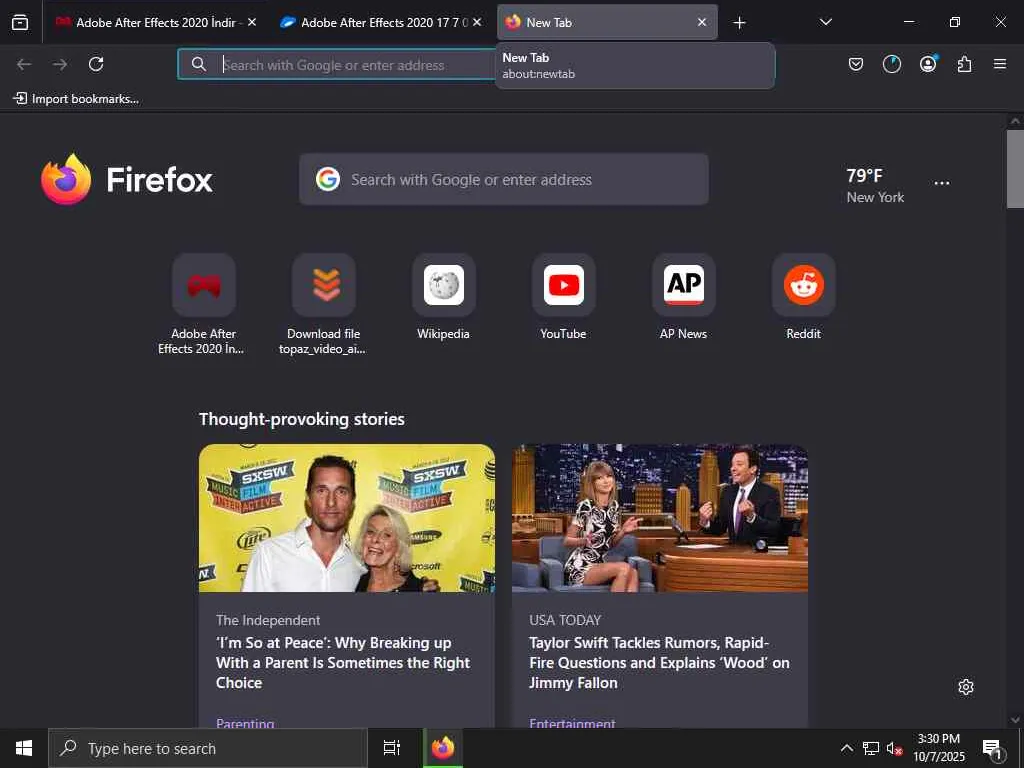
Task: Open the Download file topaz_video_ai shortcut
Action: click(x=323, y=304)
